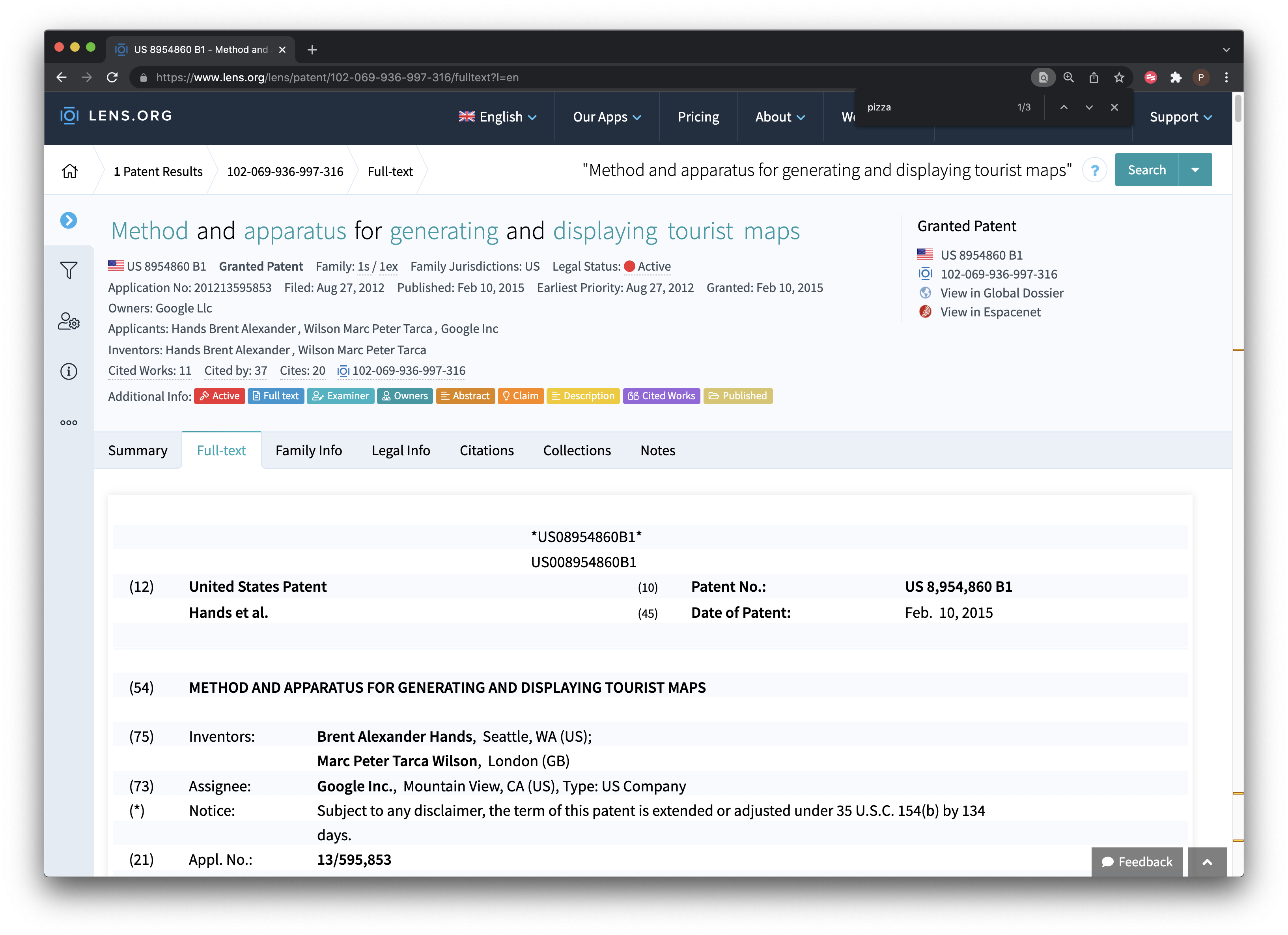The width and height of the screenshot is (1288, 935).
Task: Click the Feedback button
Action: (x=1137, y=862)
